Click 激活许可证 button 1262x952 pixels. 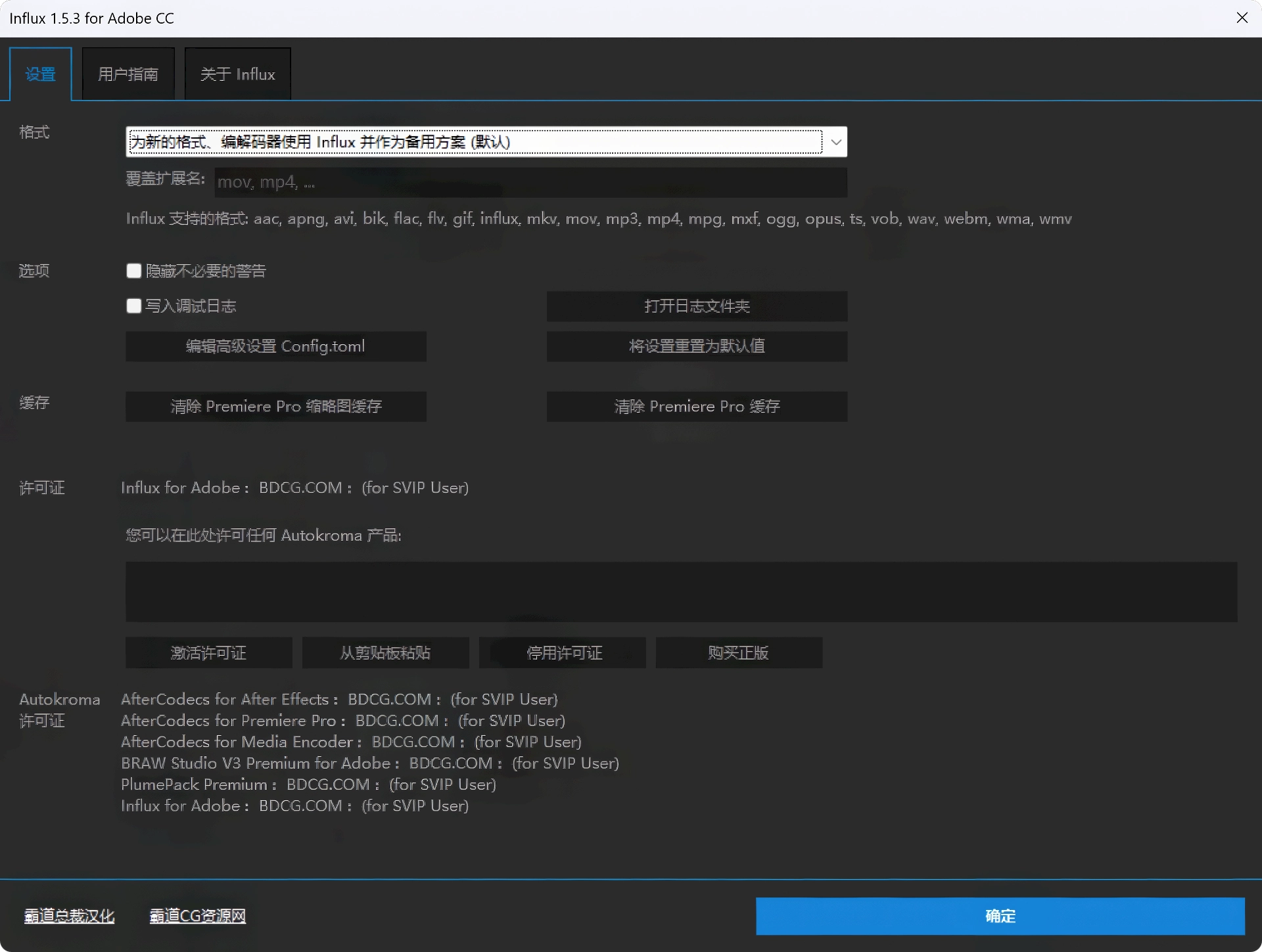(x=209, y=653)
